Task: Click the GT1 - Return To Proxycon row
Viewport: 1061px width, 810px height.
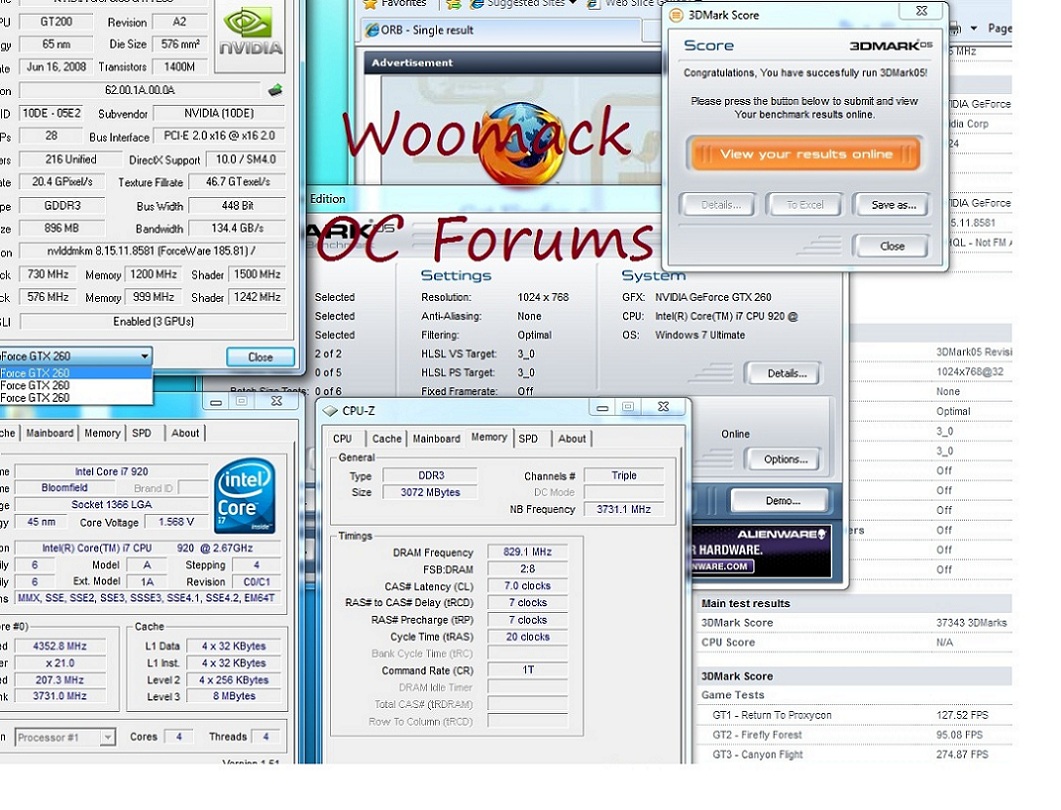Action: pos(854,715)
